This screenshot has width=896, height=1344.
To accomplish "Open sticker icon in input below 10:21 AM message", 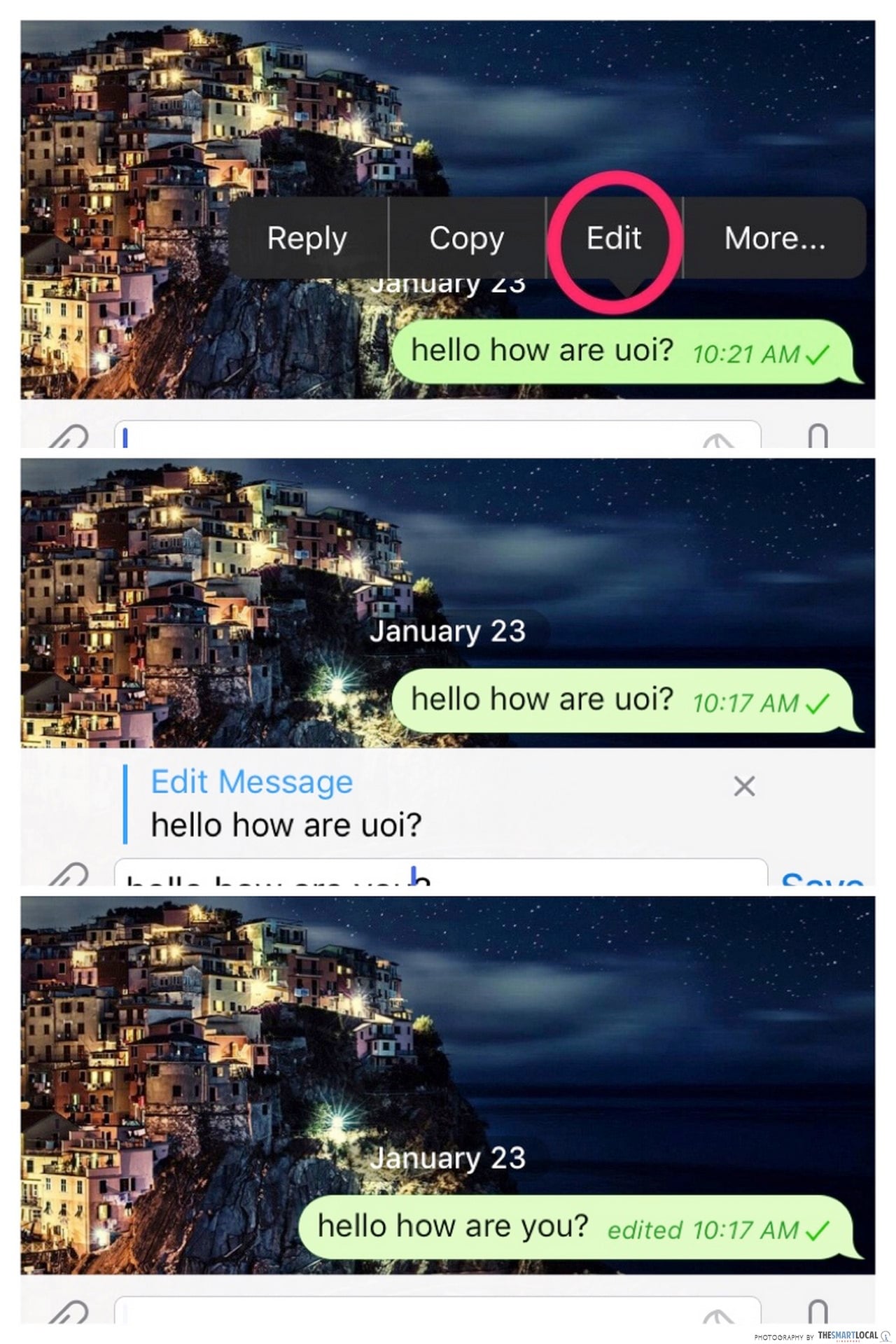I will click(718, 440).
